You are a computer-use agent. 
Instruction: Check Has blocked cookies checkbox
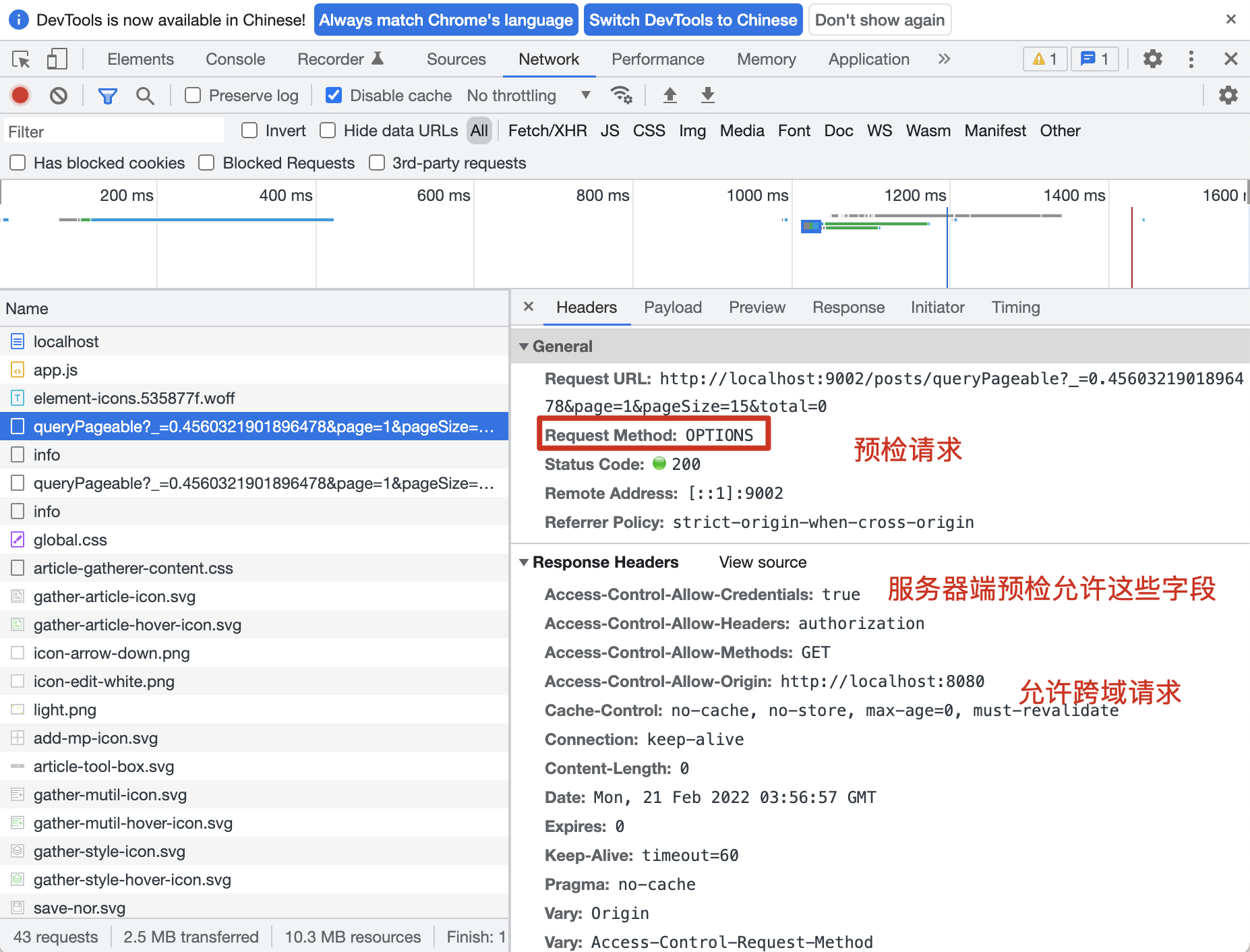18,163
